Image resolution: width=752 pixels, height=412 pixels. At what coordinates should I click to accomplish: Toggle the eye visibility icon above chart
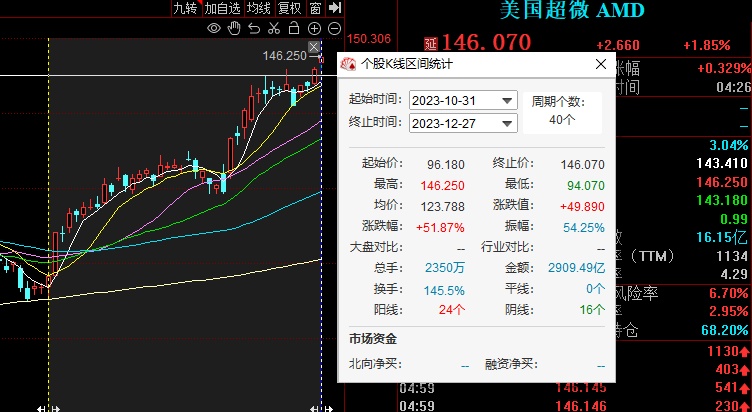(214, 28)
